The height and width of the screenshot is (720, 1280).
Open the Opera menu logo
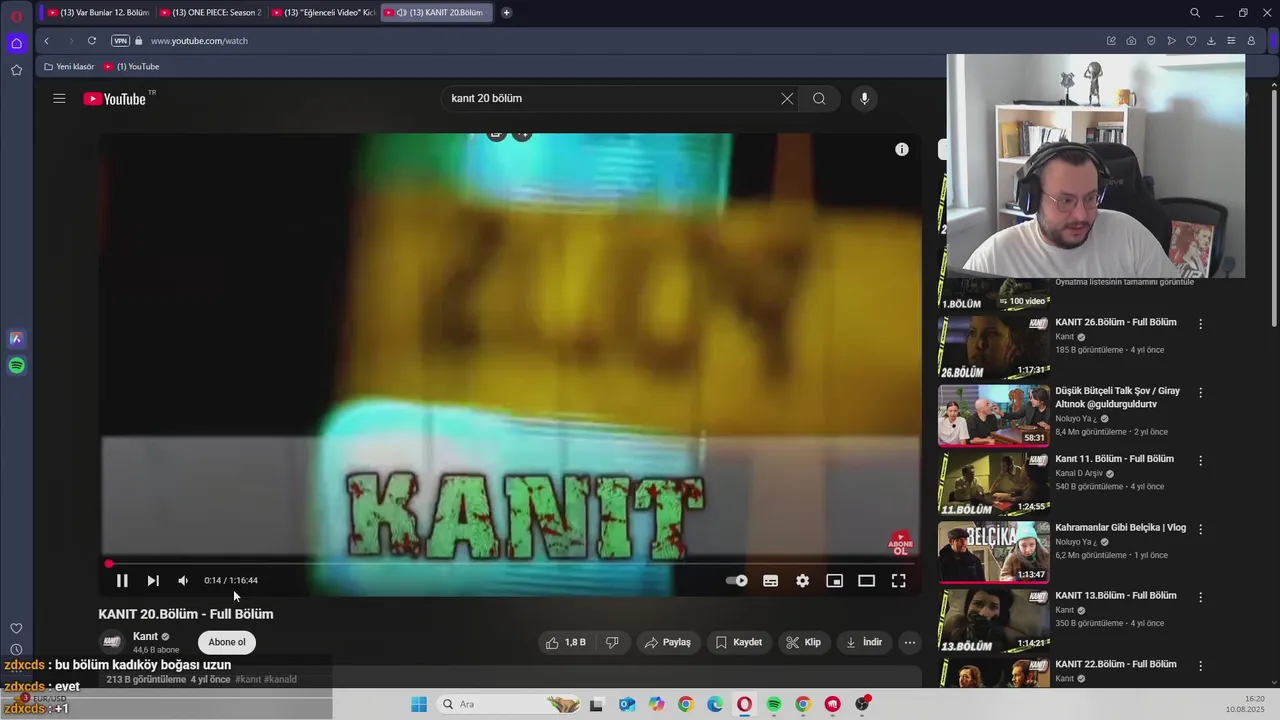[x=16, y=16]
